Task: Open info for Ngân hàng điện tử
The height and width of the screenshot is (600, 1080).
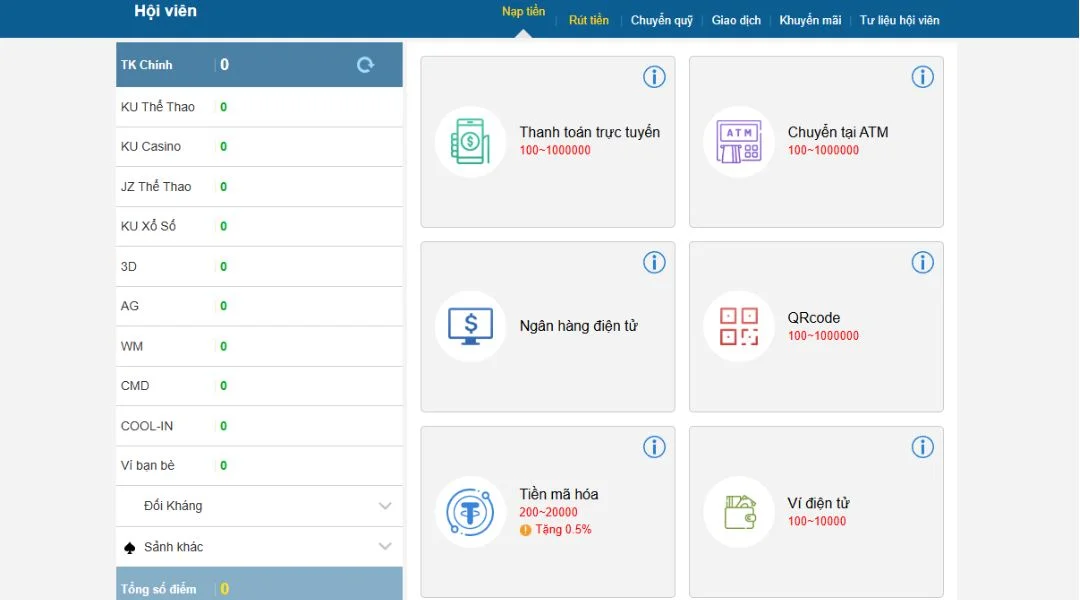Action: (x=654, y=262)
